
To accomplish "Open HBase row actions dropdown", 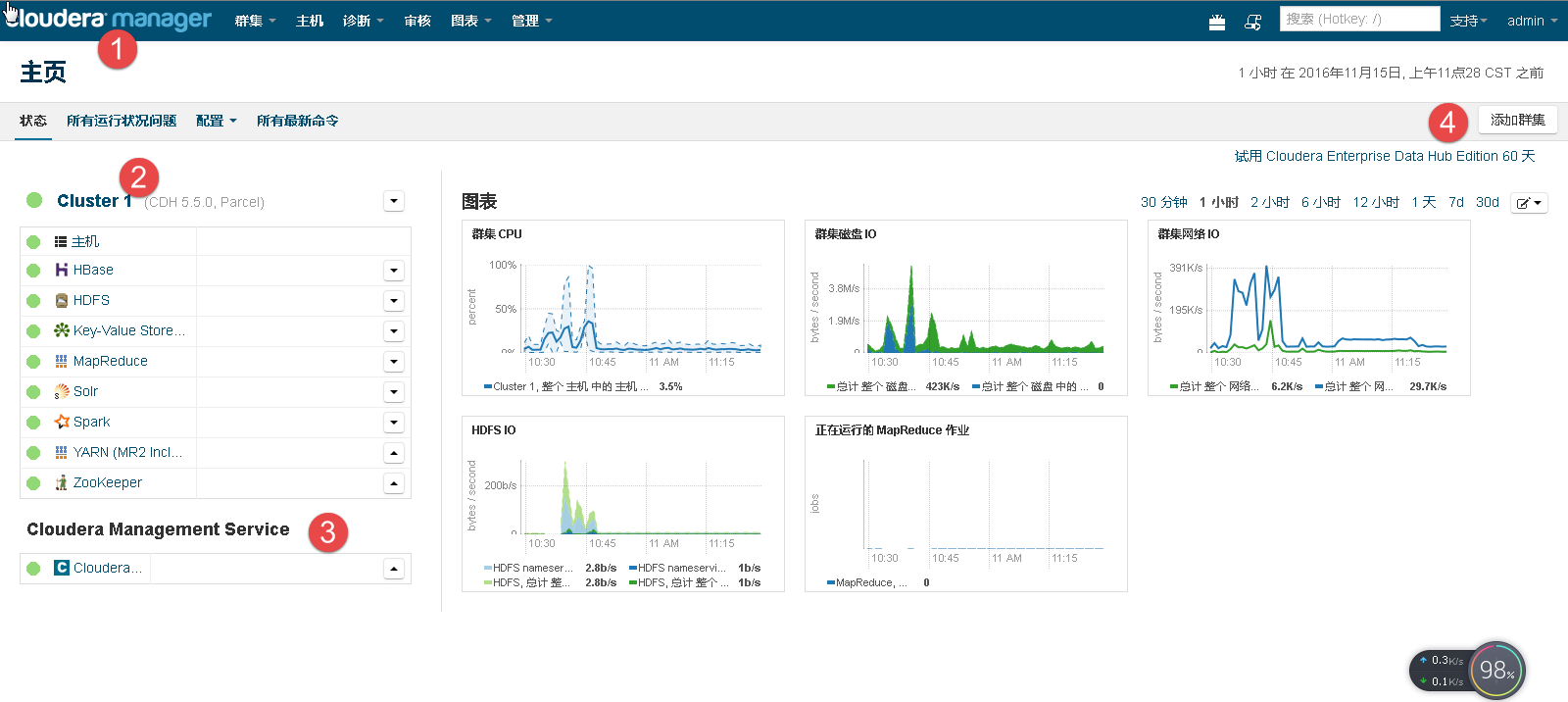I will [394, 271].
